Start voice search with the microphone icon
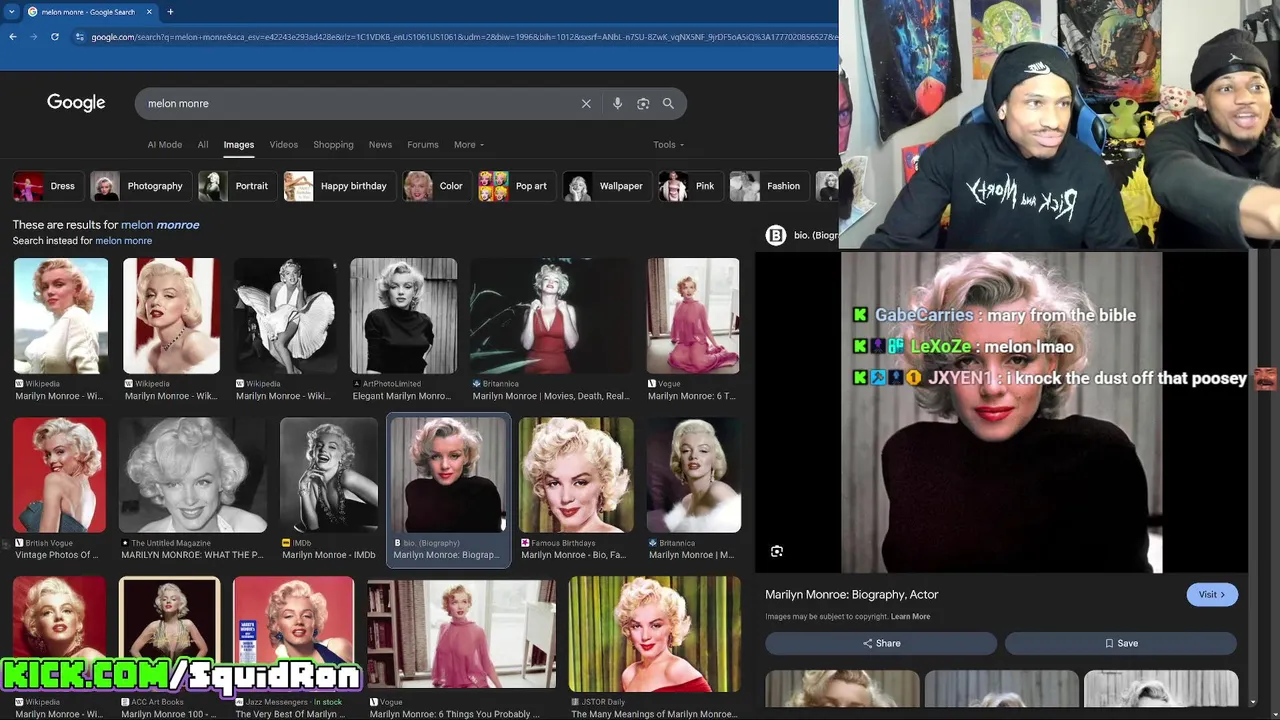 (x=617, y=104)
